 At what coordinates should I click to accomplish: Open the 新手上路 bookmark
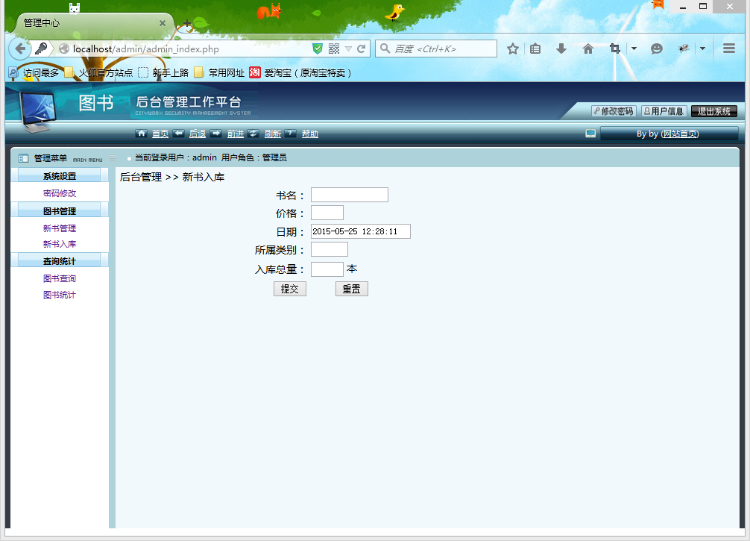[163, 73]
